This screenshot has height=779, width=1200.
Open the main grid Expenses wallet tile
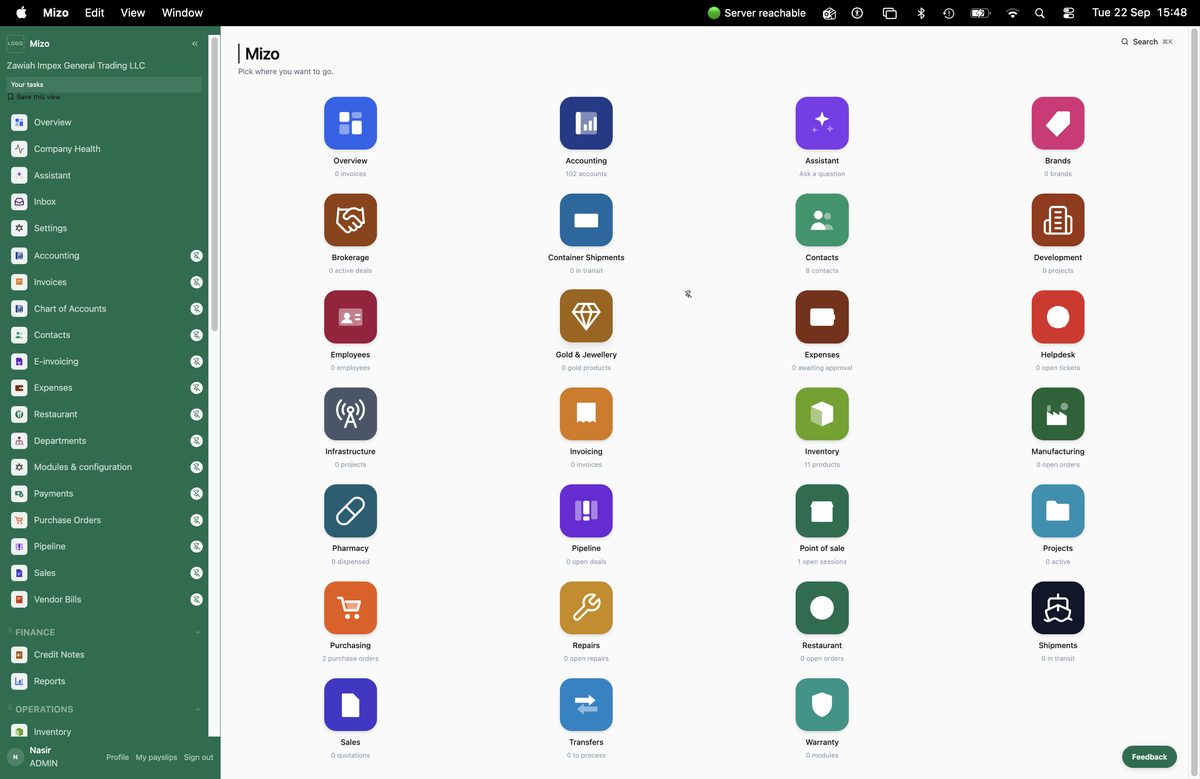[822, 317]
